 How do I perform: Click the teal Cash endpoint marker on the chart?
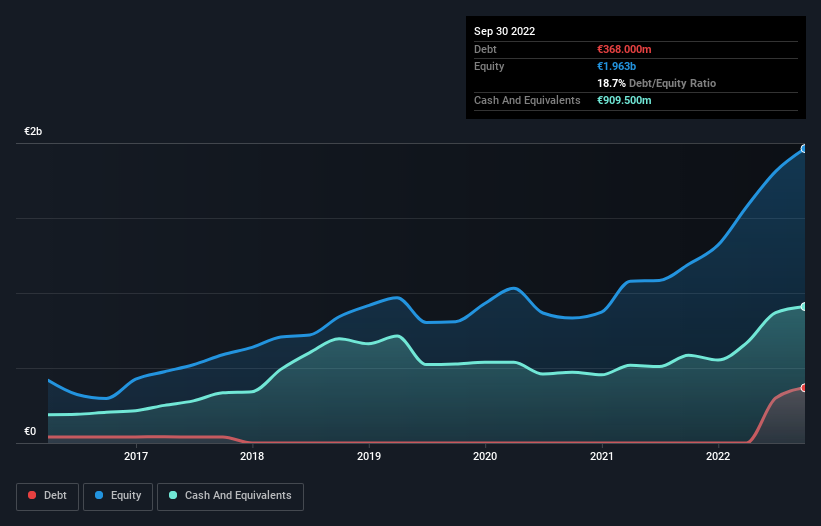pos(803,306)
